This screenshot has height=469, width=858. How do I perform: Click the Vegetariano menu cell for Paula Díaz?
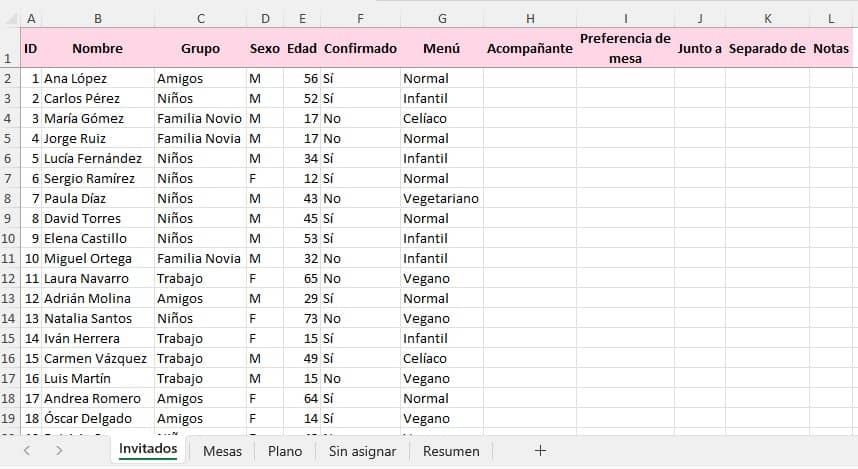[x=441, y=198]
